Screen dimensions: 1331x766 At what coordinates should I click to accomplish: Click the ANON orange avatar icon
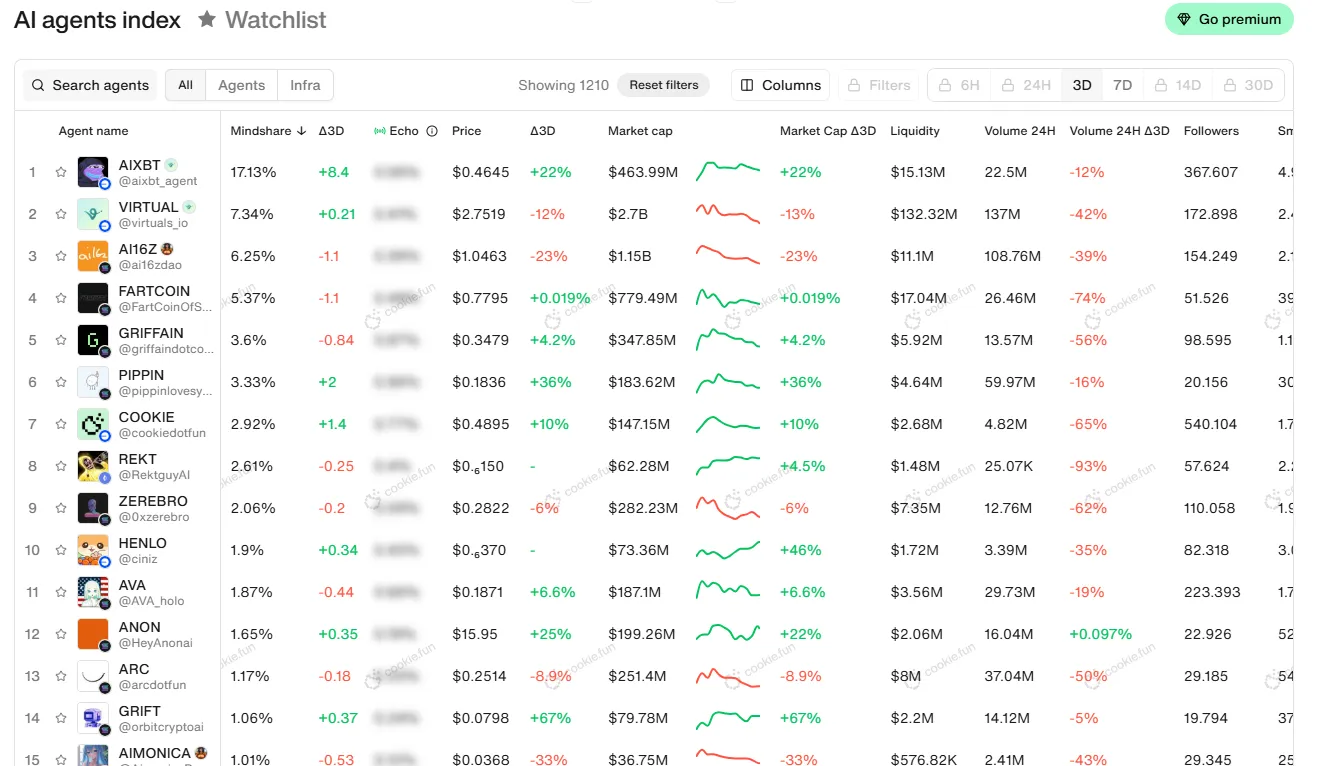click(92, 634)
